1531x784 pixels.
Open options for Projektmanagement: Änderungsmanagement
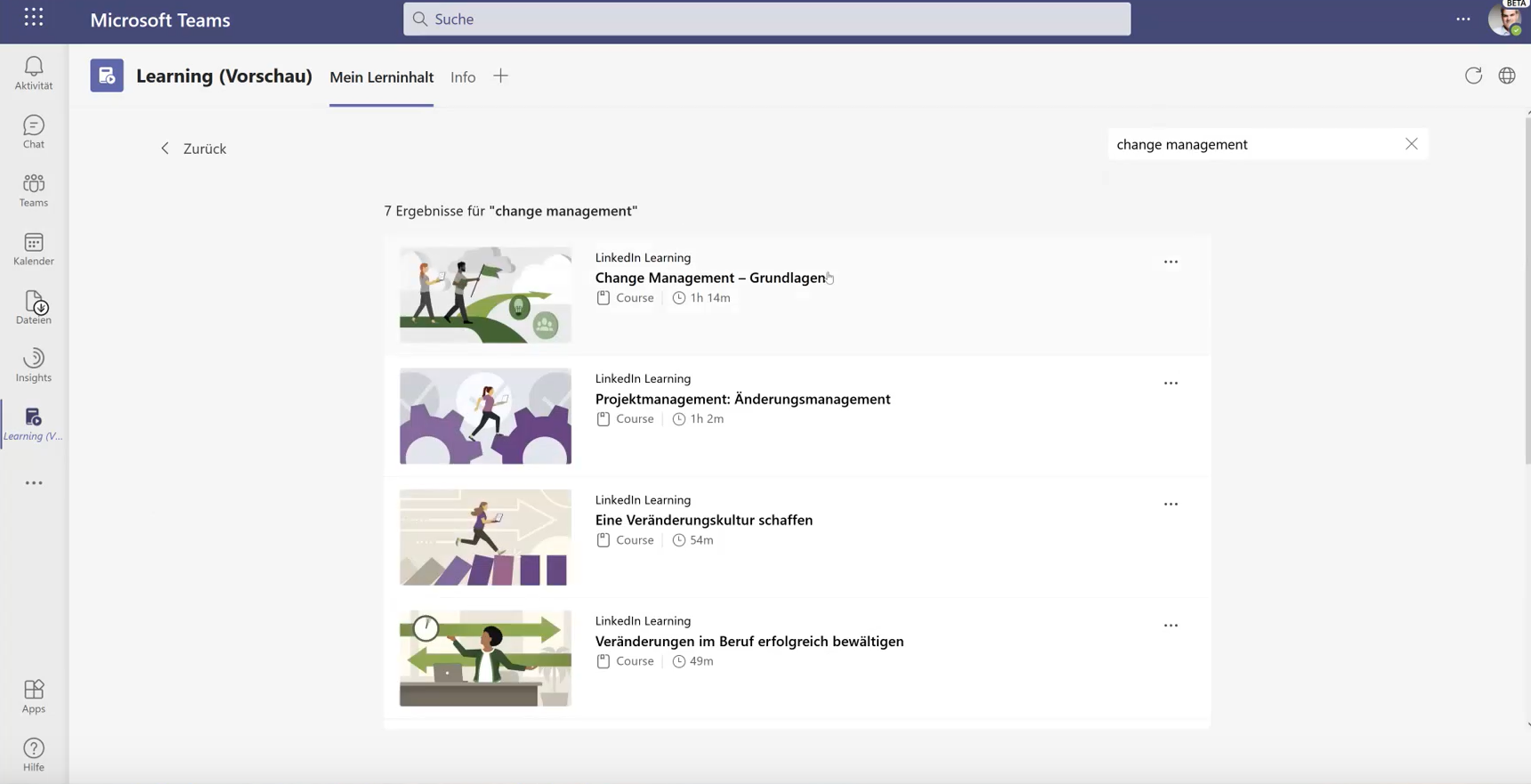(1171, 383)
